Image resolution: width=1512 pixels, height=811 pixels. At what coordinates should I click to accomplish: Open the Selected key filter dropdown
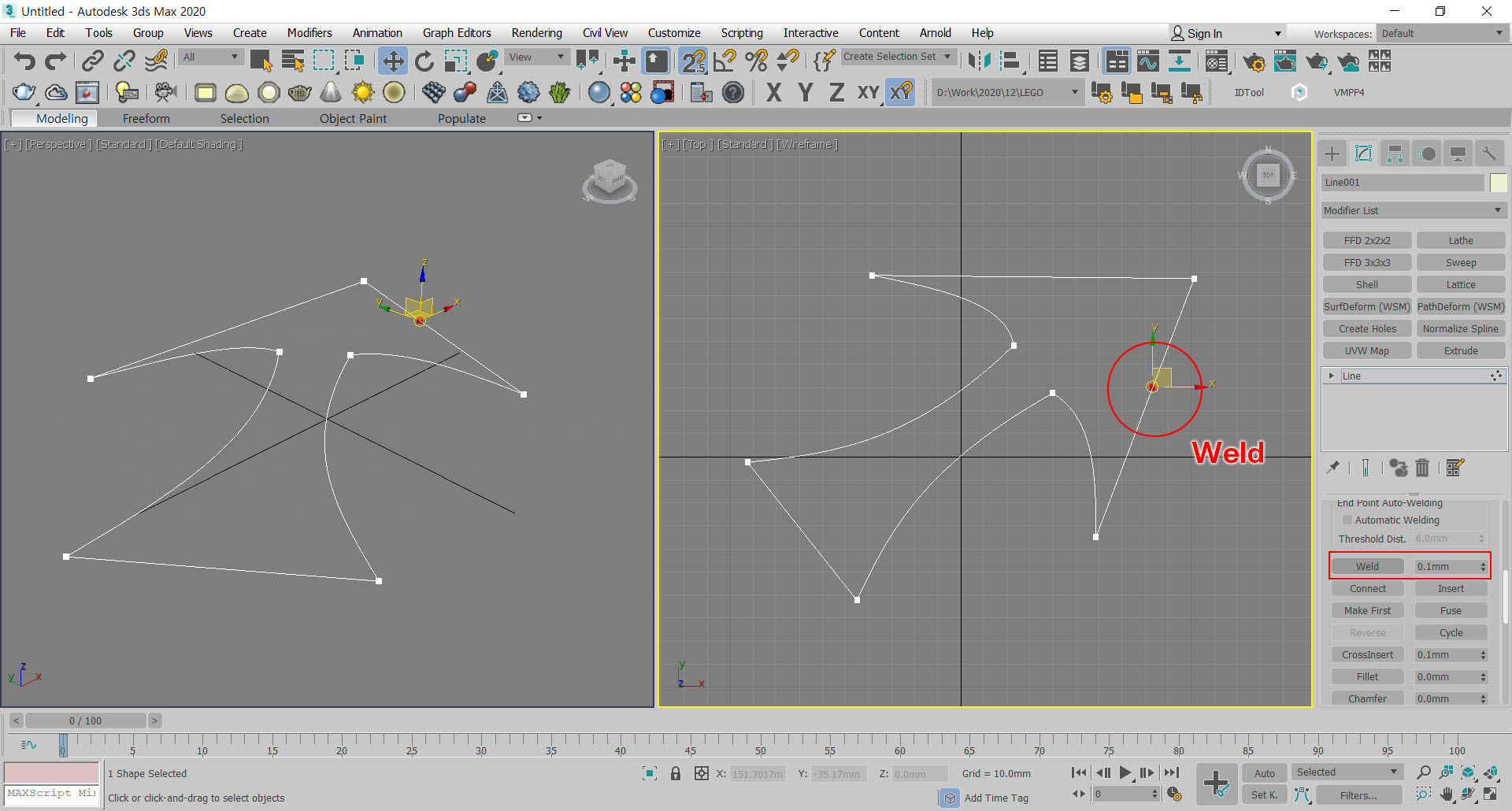coord(1347,772)
